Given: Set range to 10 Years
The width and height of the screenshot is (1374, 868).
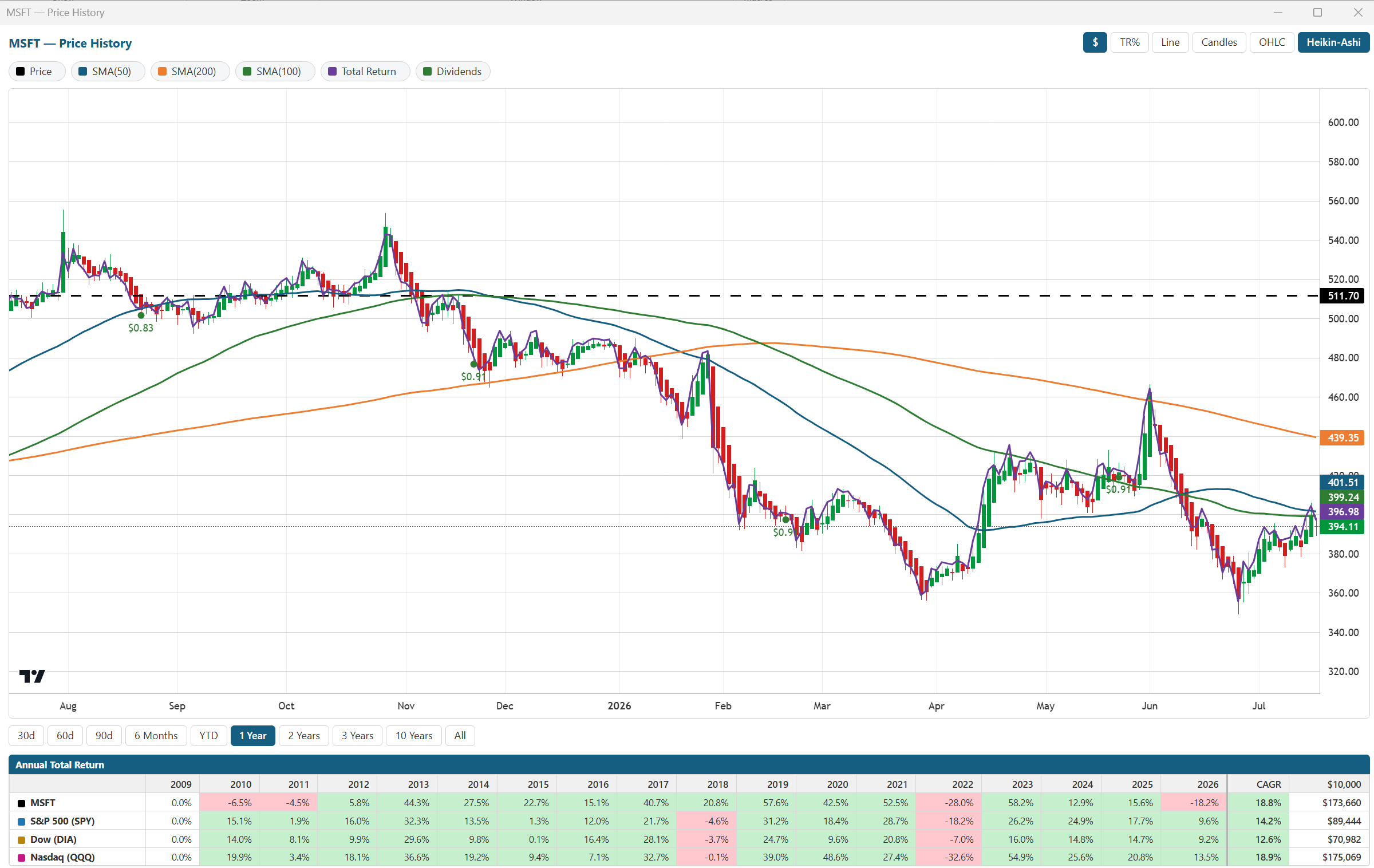Looking at the screenshot, I should (x=414, y=736).
